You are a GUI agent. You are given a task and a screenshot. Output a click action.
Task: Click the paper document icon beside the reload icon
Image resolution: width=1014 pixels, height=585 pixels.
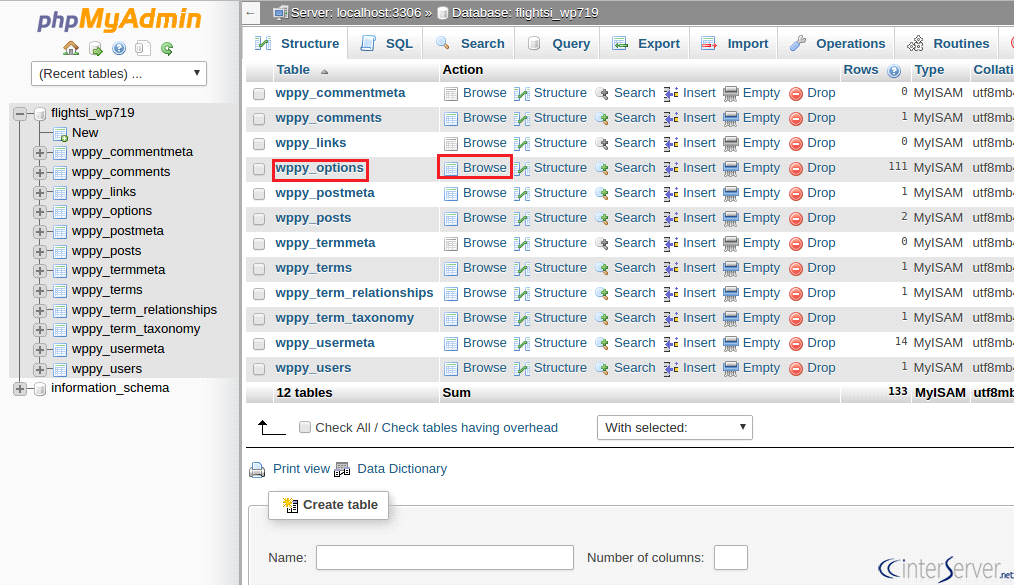point(143,48)
